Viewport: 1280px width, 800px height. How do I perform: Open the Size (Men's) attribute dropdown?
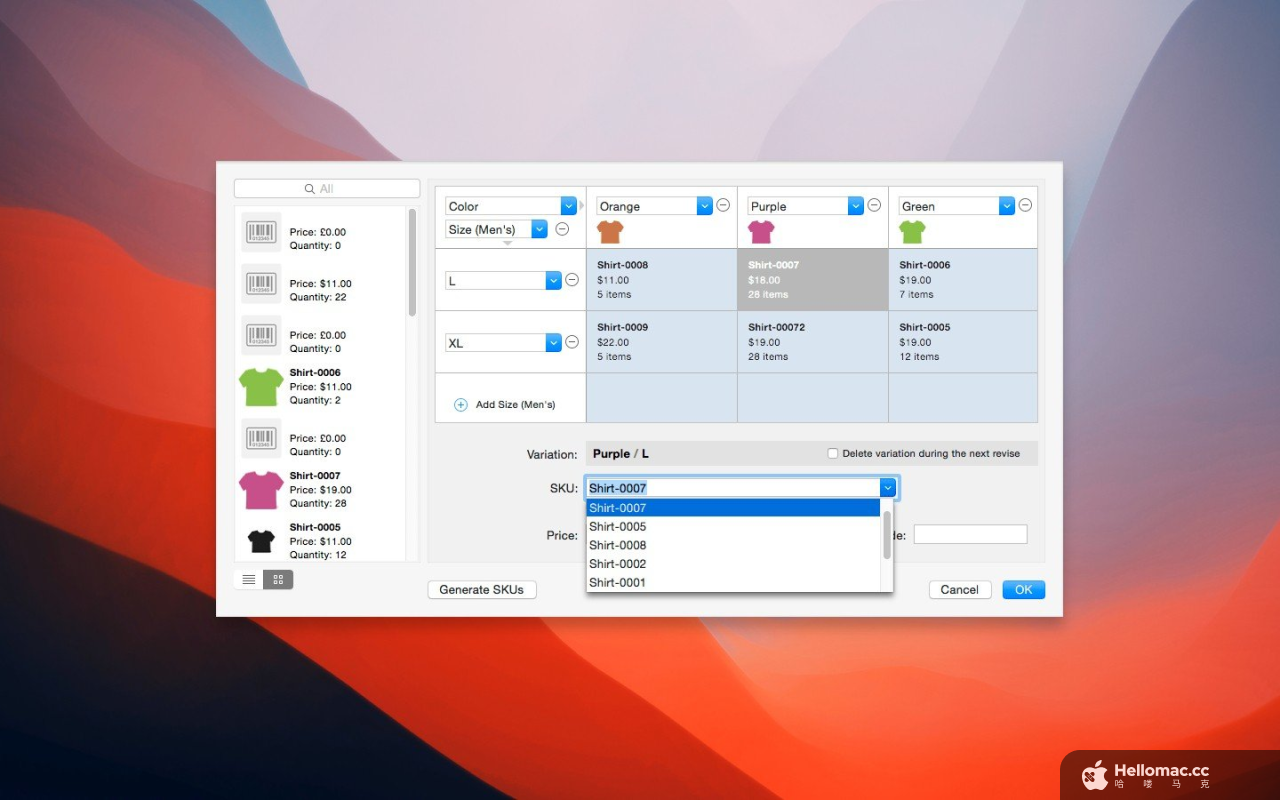point(539,229)
